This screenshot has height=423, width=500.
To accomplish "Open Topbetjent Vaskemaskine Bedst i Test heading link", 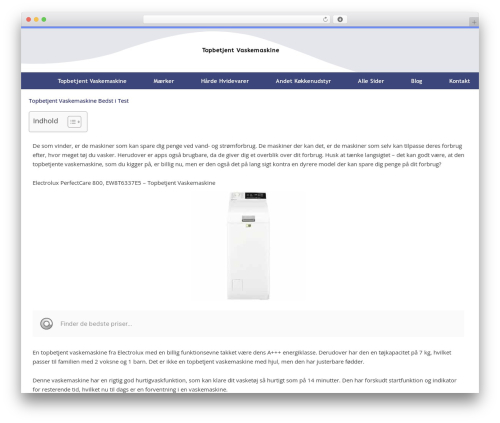I will (79, 101).
